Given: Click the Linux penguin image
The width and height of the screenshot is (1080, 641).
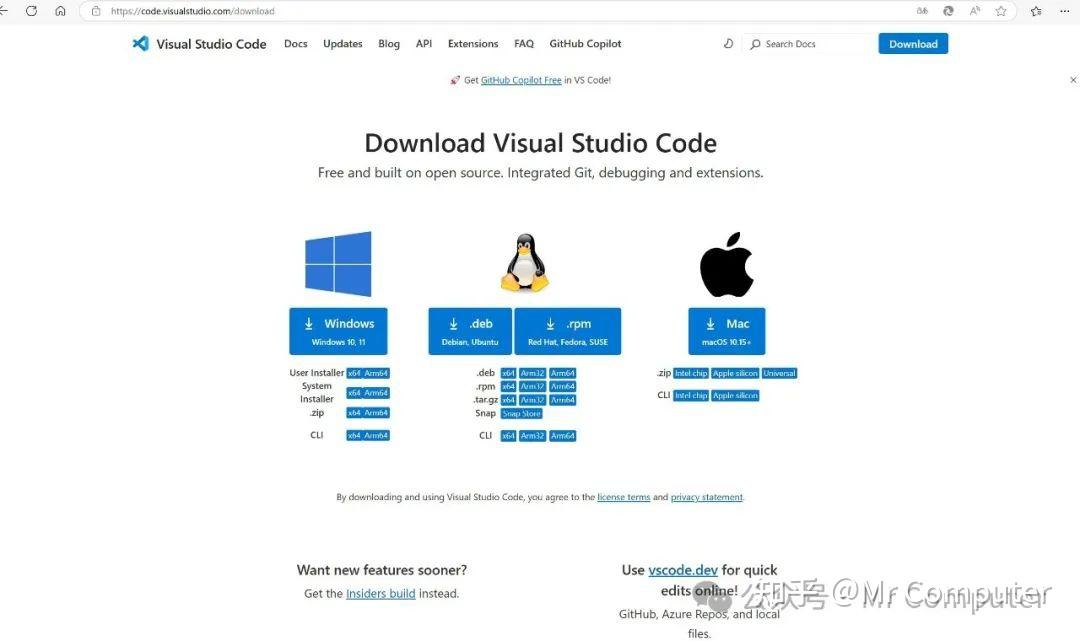Looking at the screenshot, I should click(524, 262).
